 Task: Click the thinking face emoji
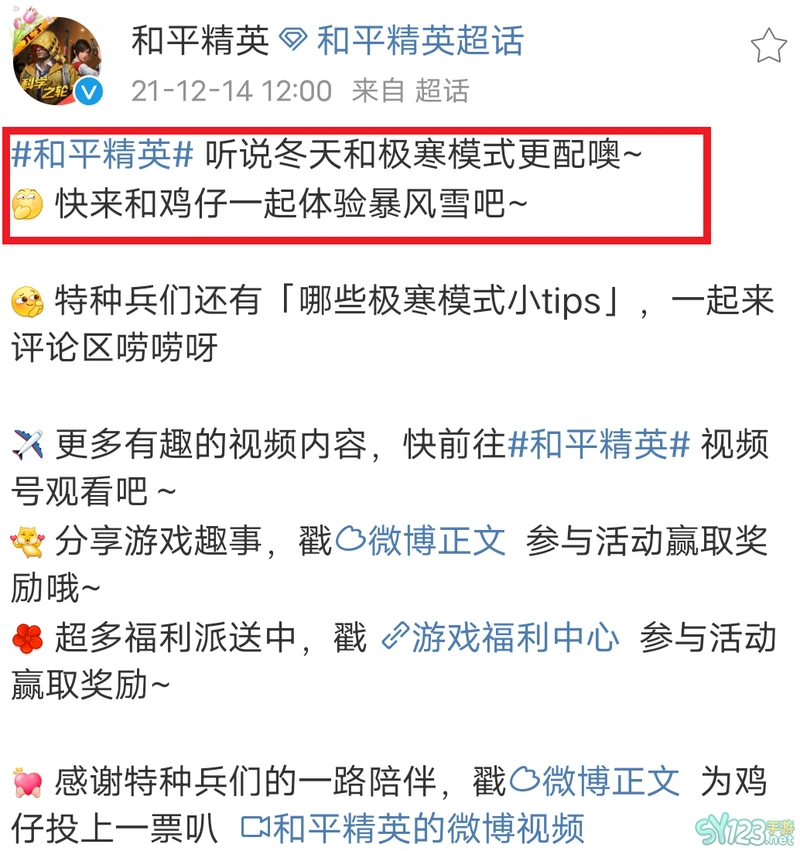[x=27, y=205]
